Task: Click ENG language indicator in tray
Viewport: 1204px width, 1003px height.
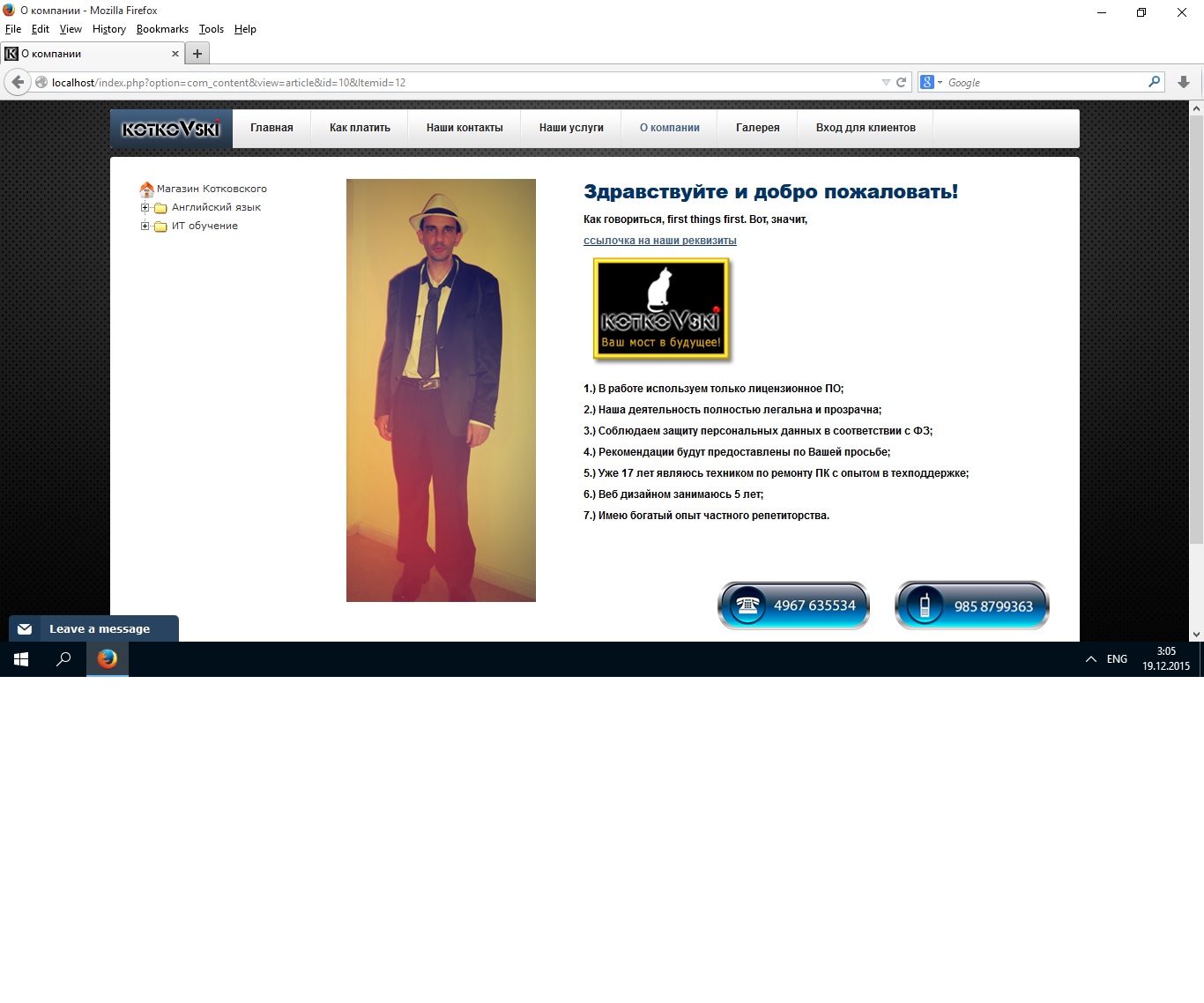Action: [1117, 659]
